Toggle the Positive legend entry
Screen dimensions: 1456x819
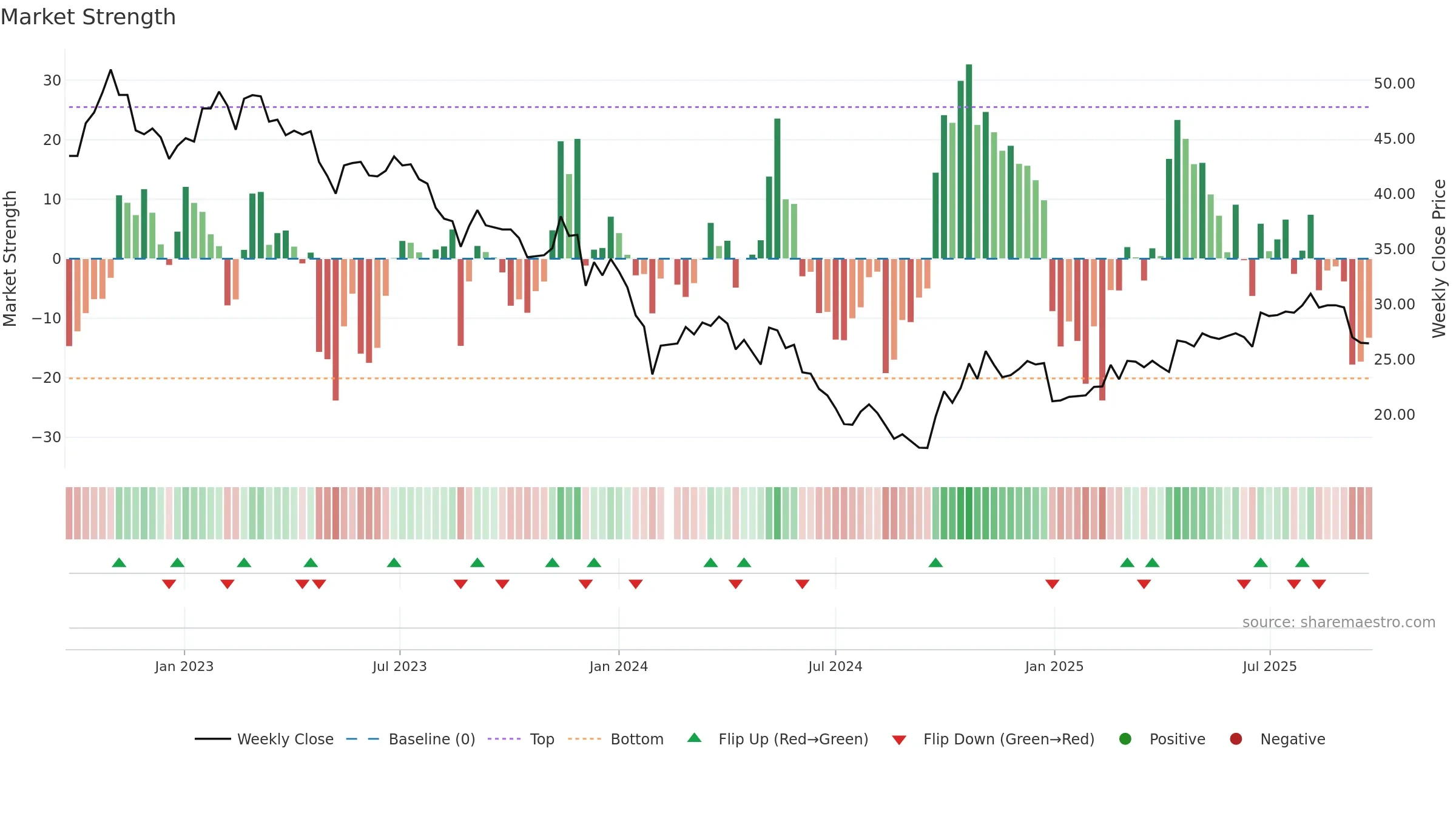pos(1162,739)
